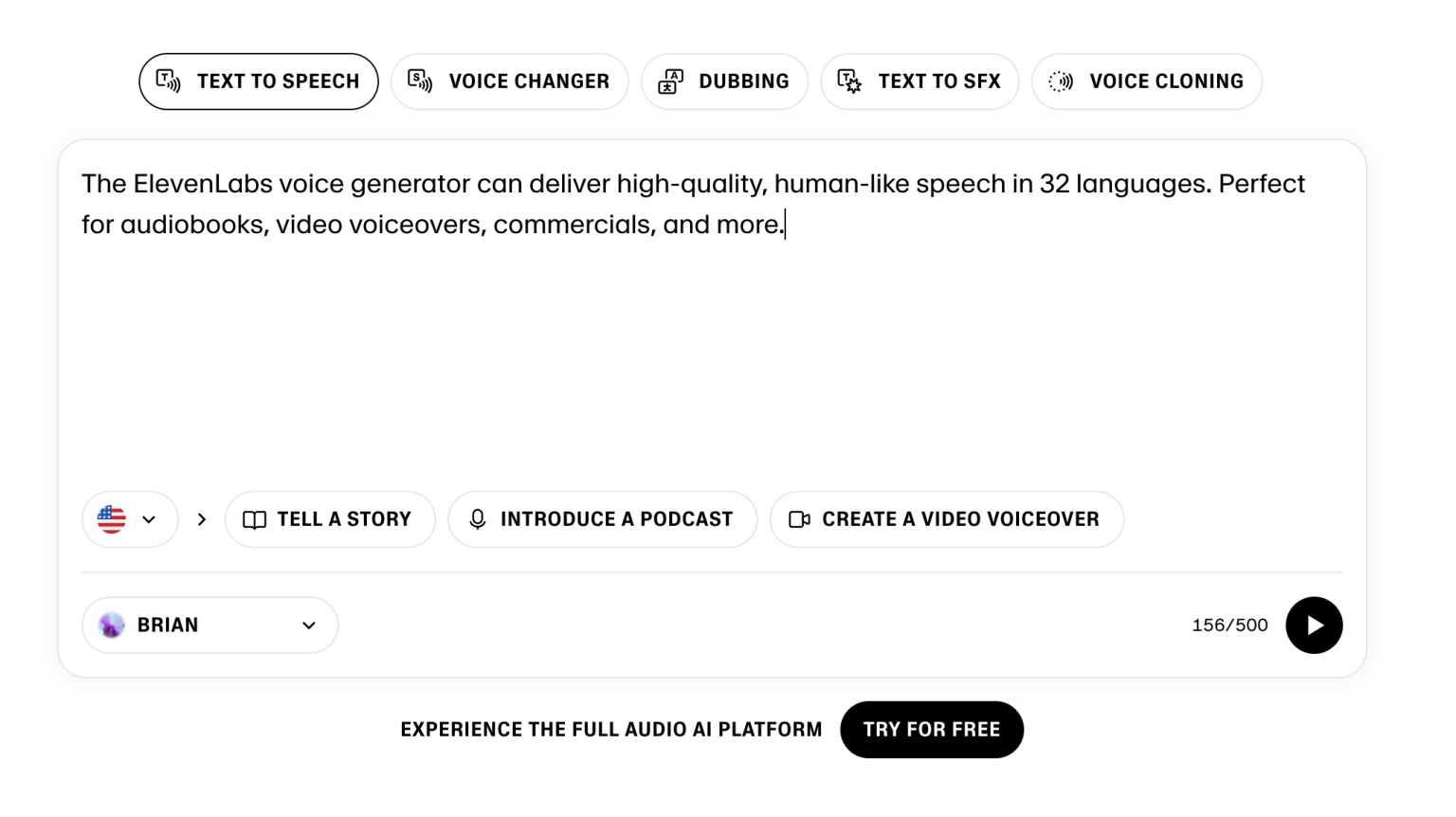Click Brian's colorful voice avatar
Image resolution: width=1456 pixels, height=817 pixels.
(x=112, y=626)
